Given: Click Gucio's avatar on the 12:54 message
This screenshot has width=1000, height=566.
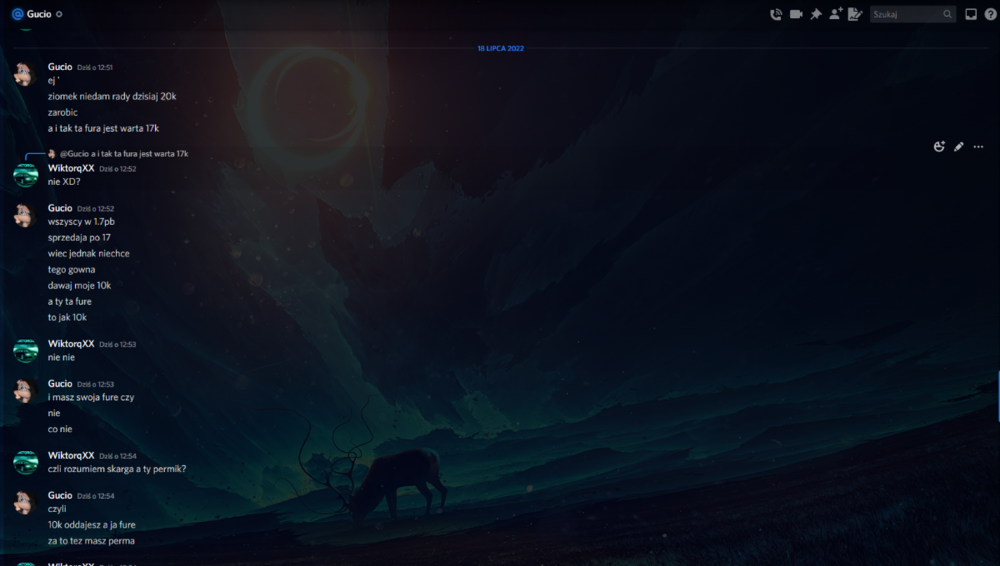Looking at the screenshot, I should tap(25, 502).
